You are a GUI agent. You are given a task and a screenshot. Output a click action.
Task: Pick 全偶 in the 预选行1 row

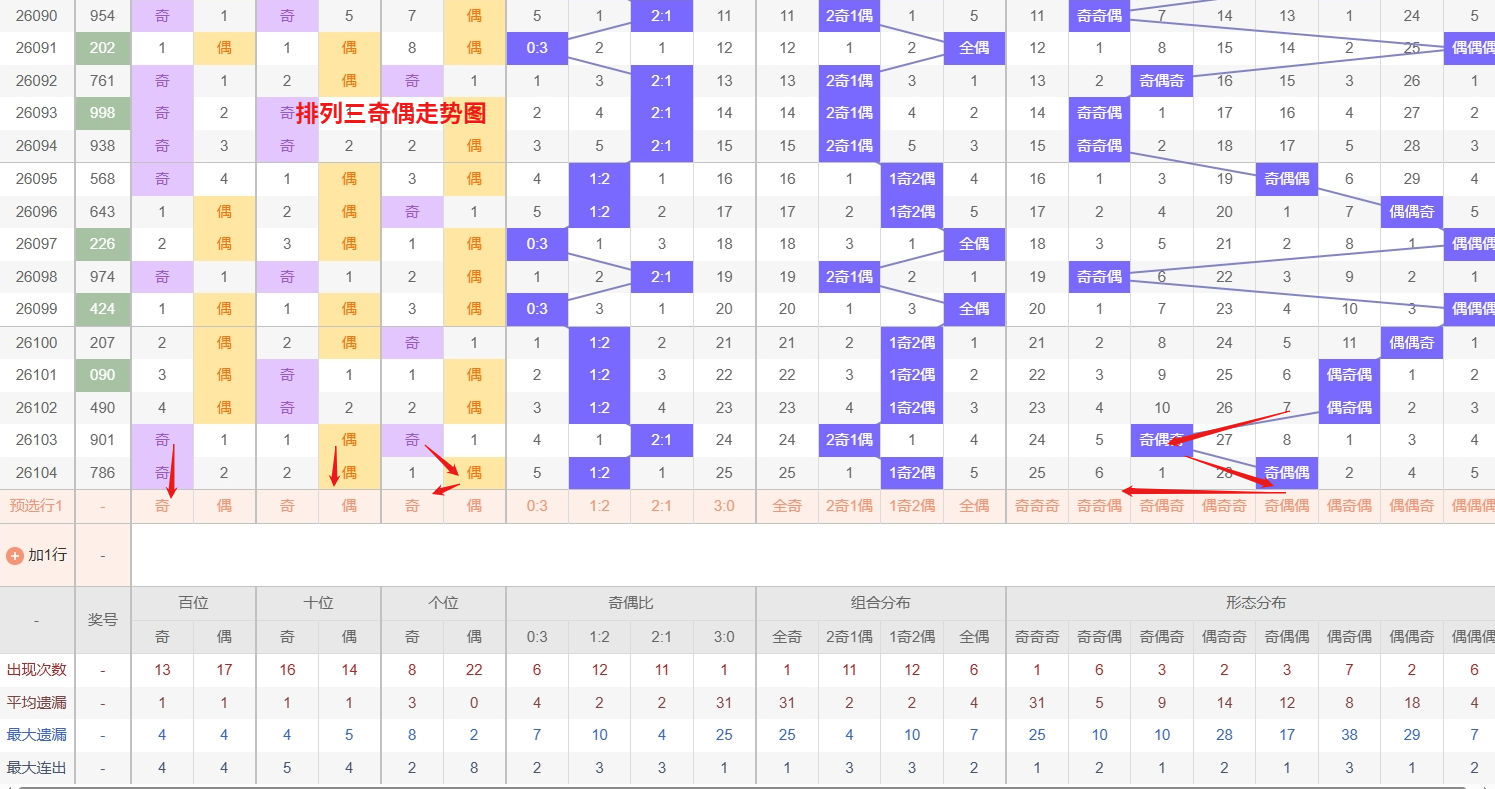click(974, 506)
